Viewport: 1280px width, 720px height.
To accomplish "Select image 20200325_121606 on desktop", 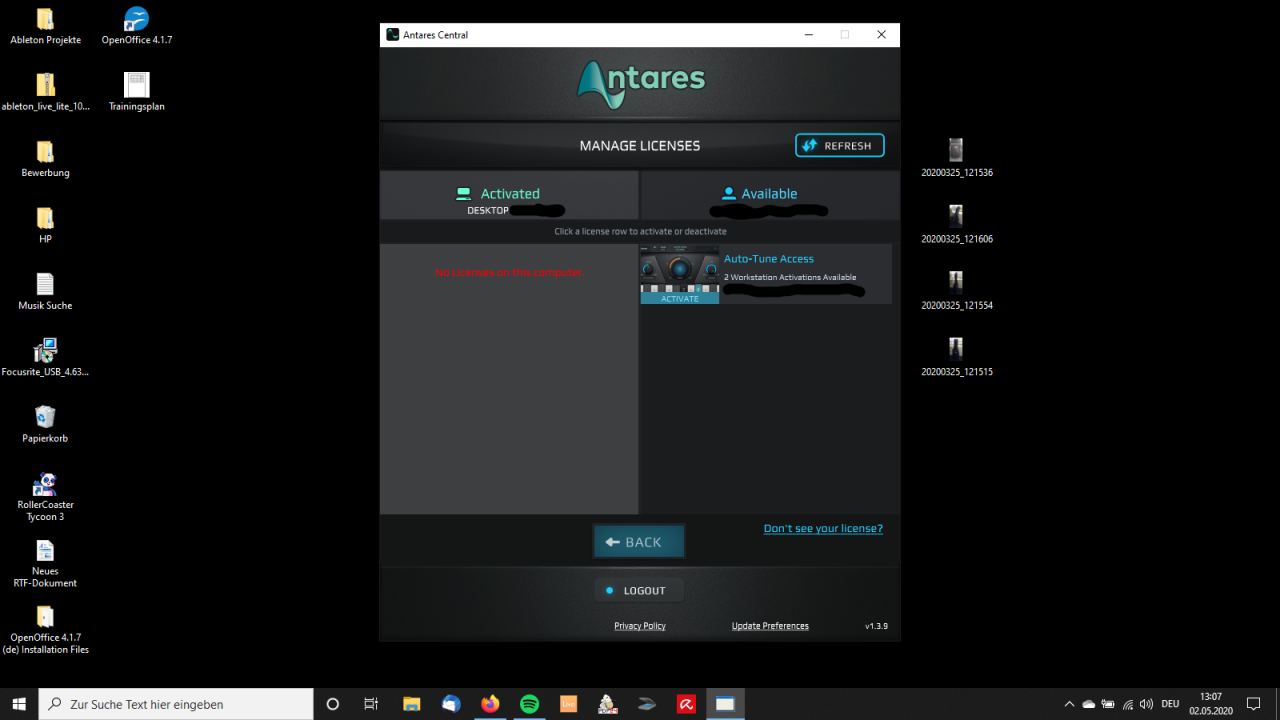I will pos(957,225).
